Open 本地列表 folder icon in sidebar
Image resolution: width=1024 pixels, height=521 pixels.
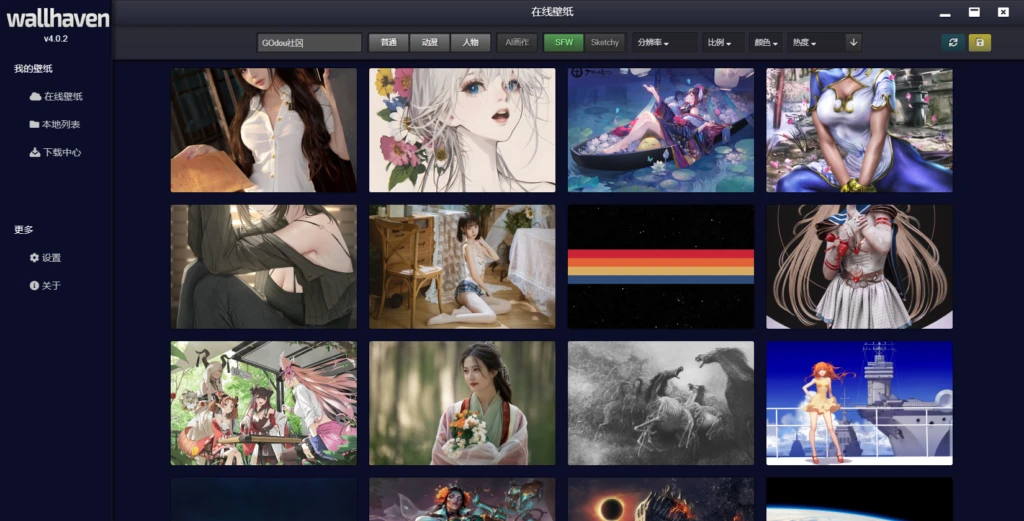pos(35,125)
